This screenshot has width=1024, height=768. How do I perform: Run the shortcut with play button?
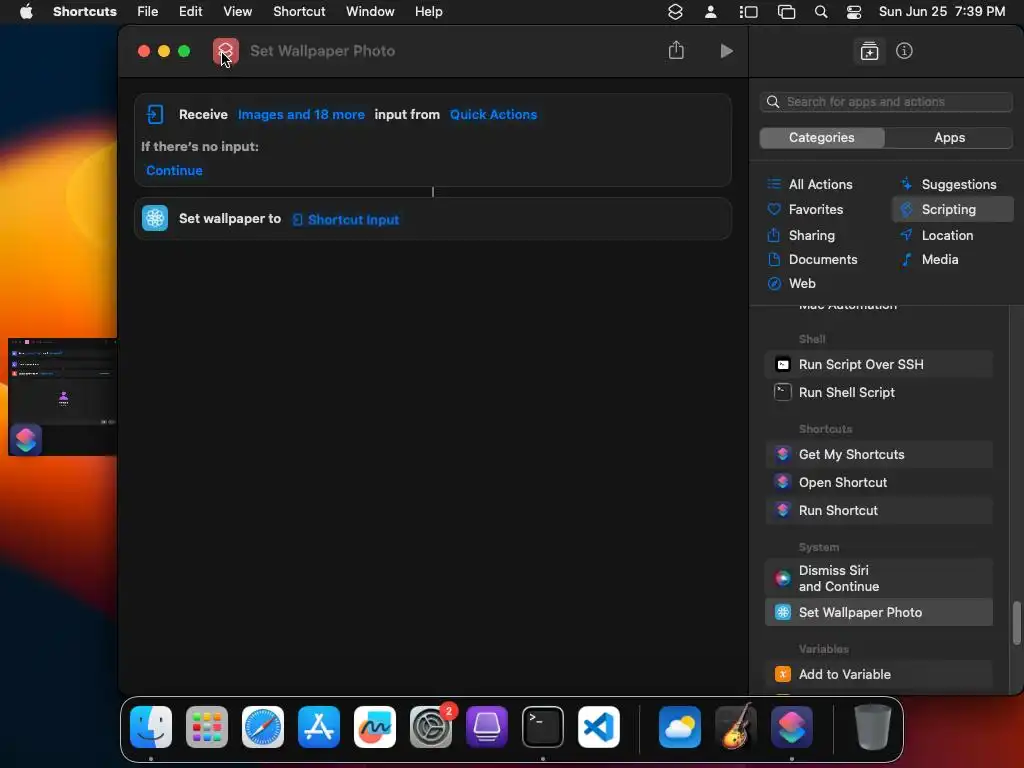tap(726, 51)
